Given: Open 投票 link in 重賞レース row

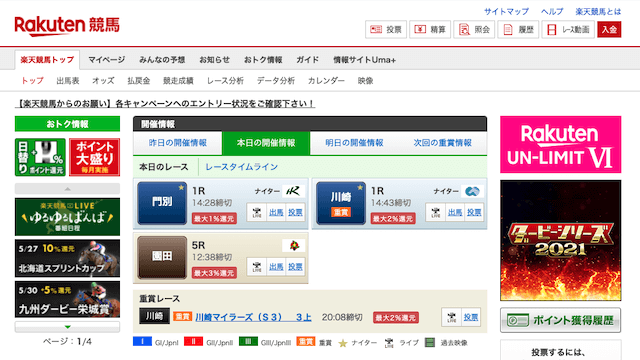Looking at the screenshot, I should (471, 317).
